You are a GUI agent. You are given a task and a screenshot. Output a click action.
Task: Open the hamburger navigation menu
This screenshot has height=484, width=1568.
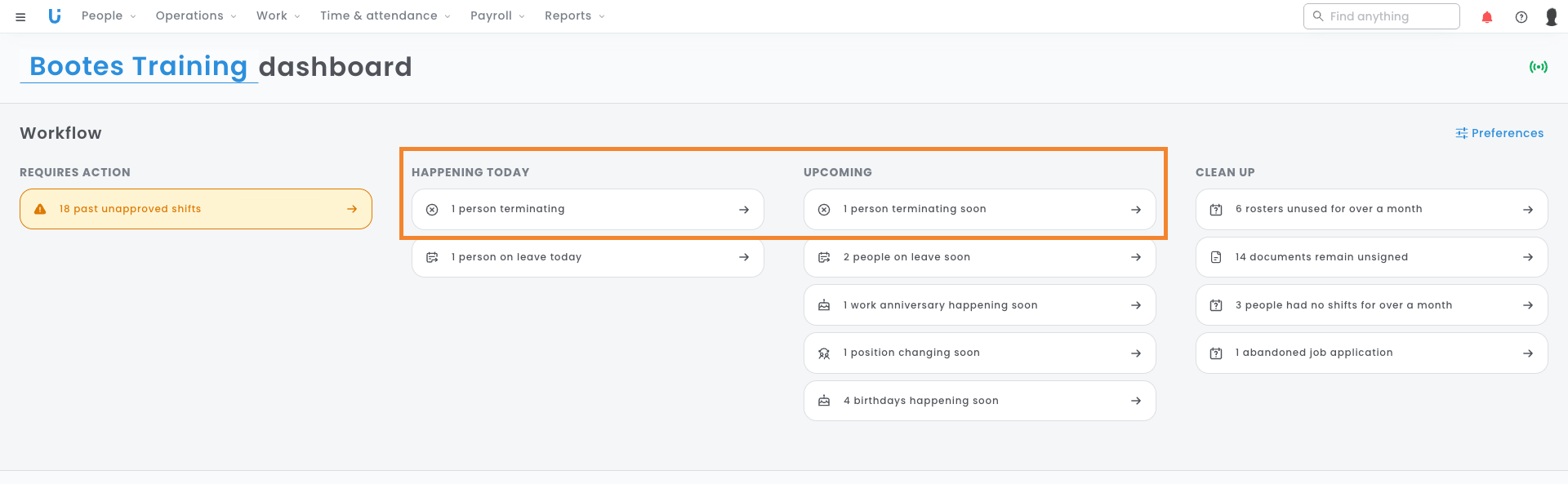point(20,16)
